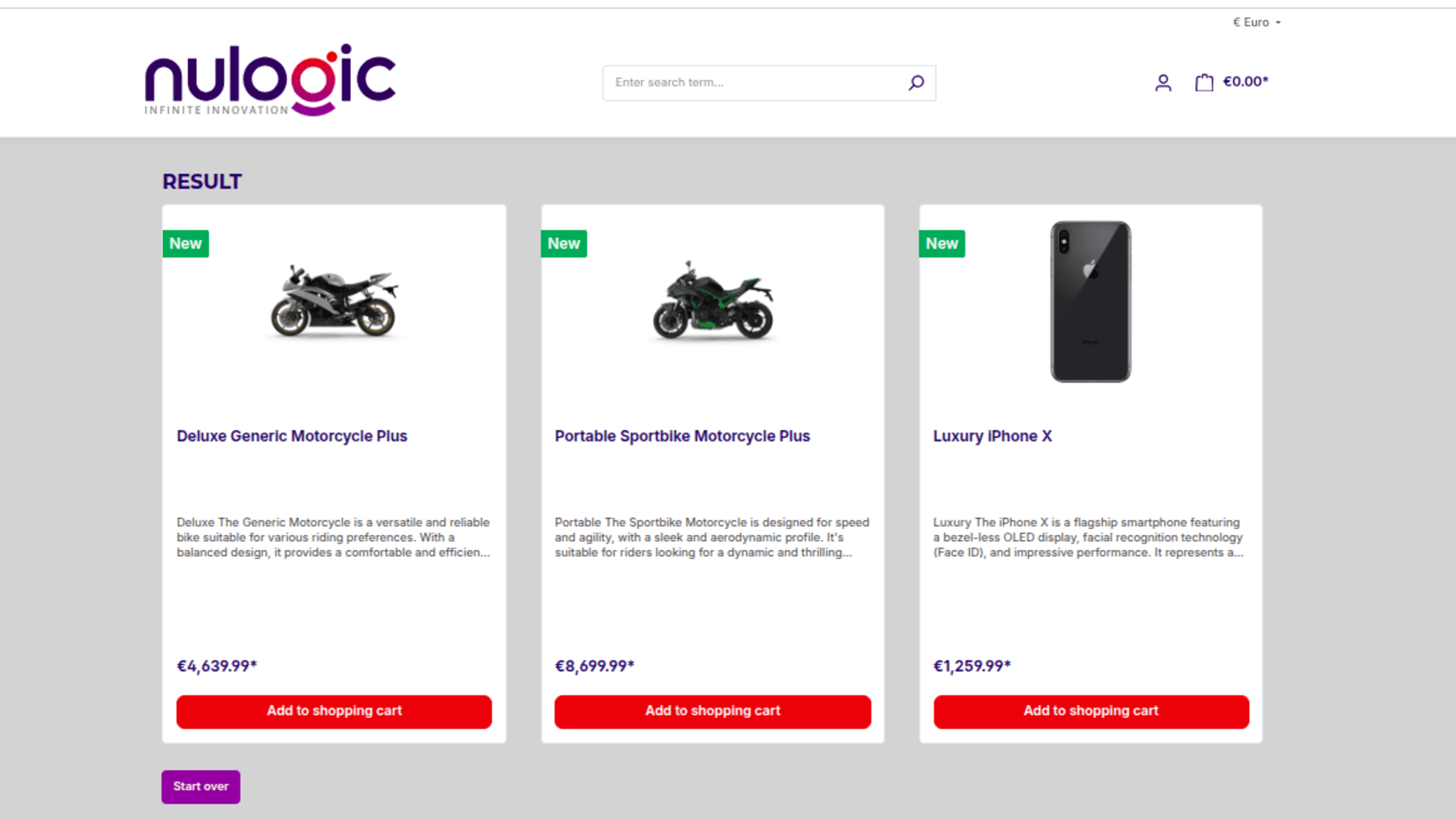
Task: Add Luxury iPhone X to shopping cart
Action: coord(1091,711)
